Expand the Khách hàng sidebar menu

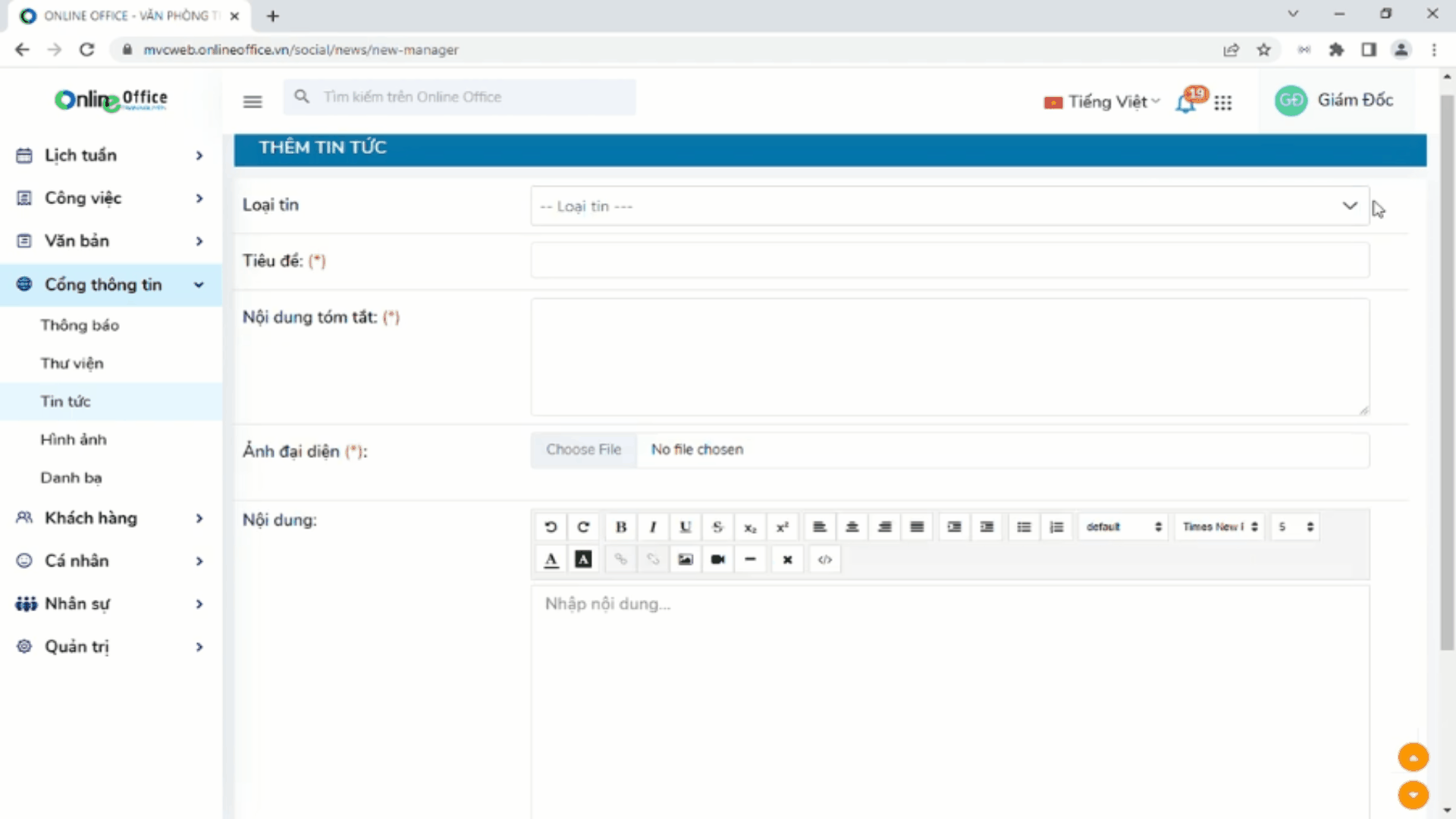coord(110,518)
